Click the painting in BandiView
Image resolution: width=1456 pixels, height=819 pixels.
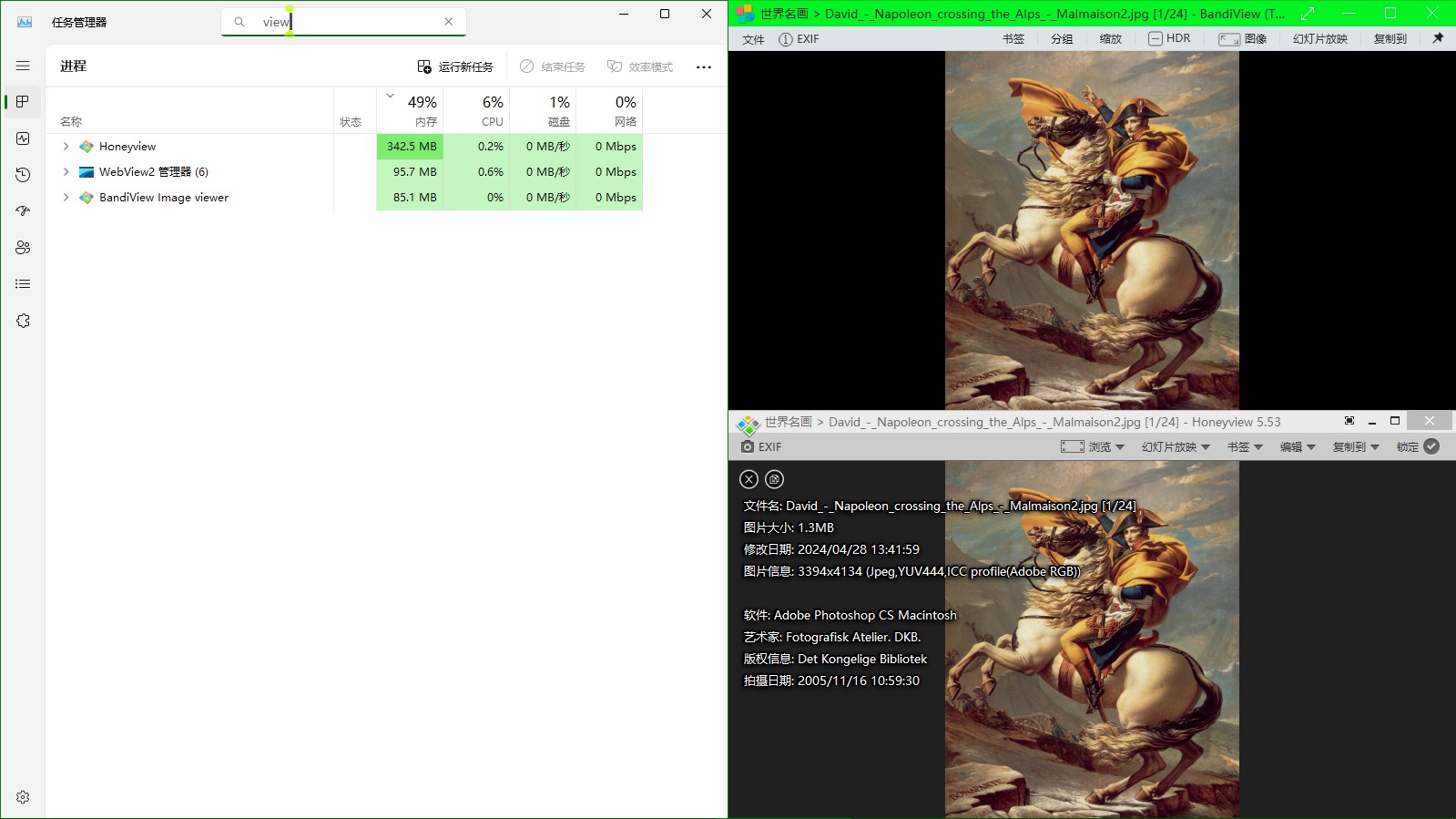pos(1092,230)
